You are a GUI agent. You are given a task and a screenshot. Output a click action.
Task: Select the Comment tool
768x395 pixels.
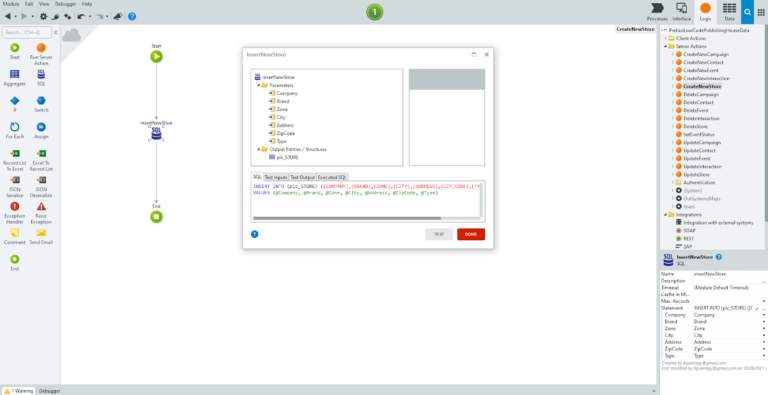pyautogui.click(x=15, y=236)
